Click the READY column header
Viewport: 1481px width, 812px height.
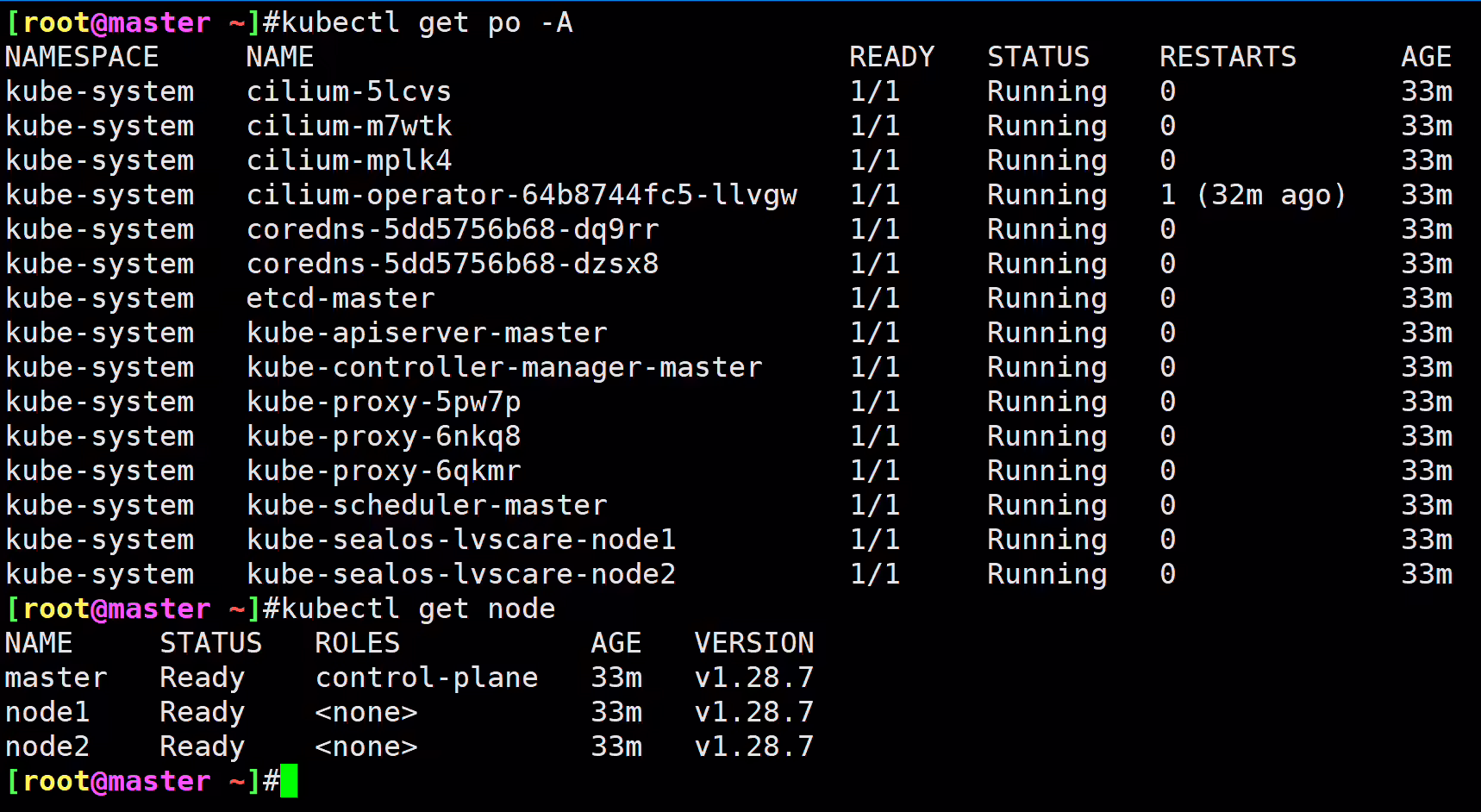point(892,57)
